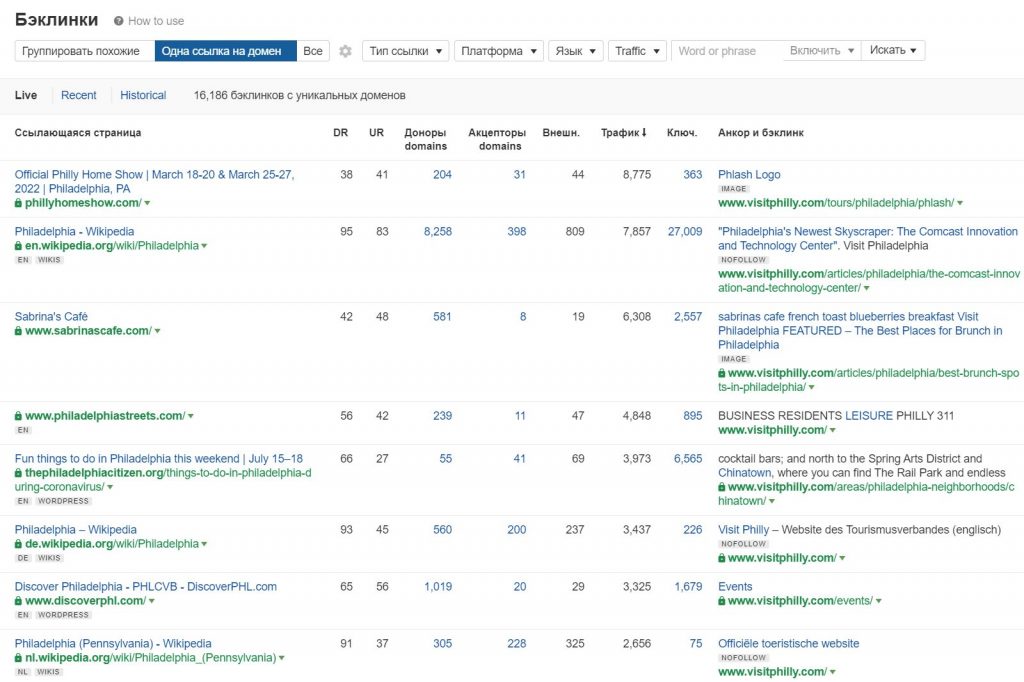Open the Events anchor link

735,587
